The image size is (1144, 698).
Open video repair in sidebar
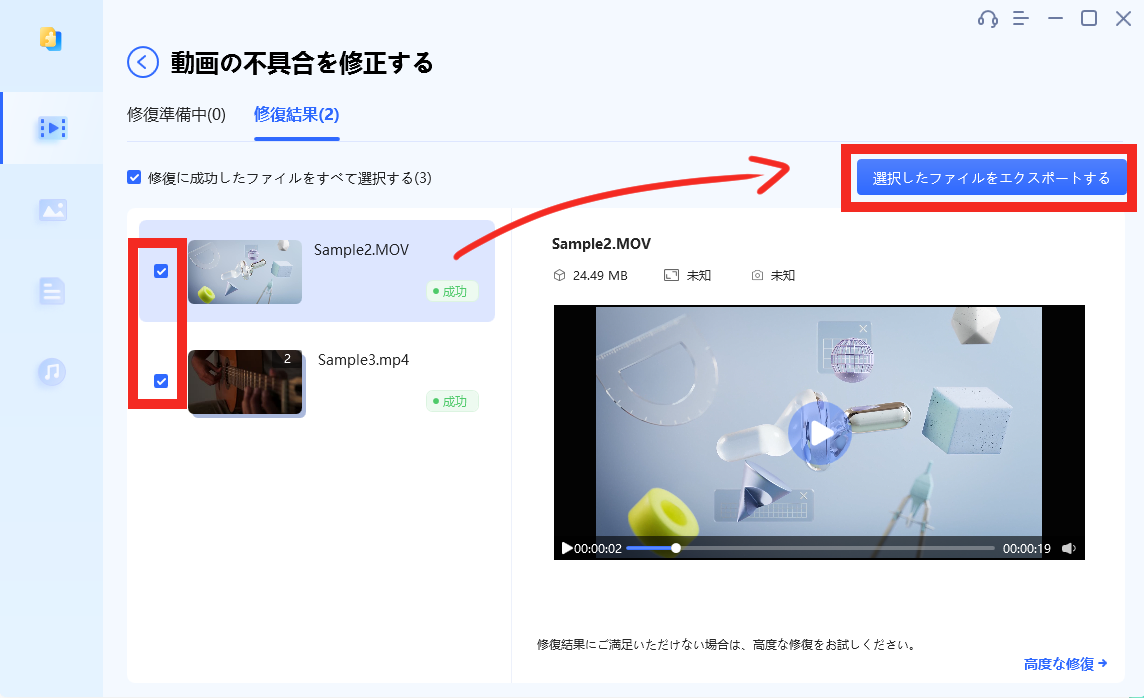(52, 128)
